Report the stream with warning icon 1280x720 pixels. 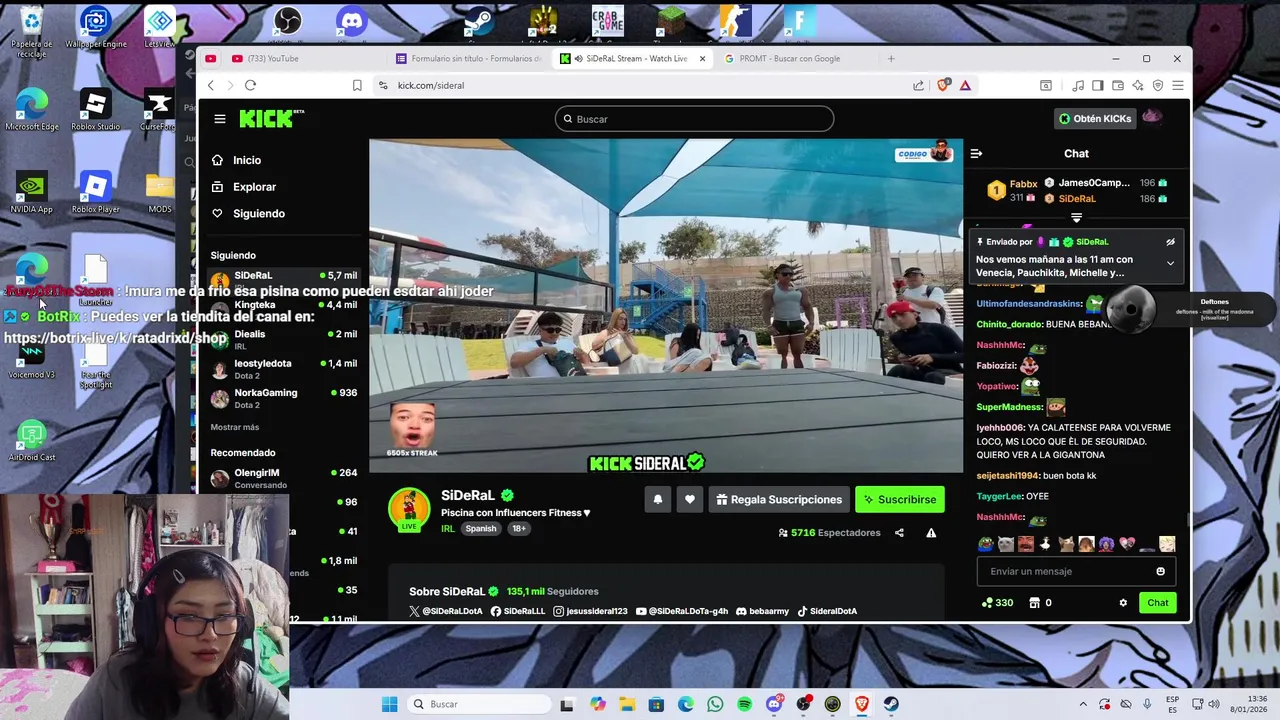coord(931,533)
